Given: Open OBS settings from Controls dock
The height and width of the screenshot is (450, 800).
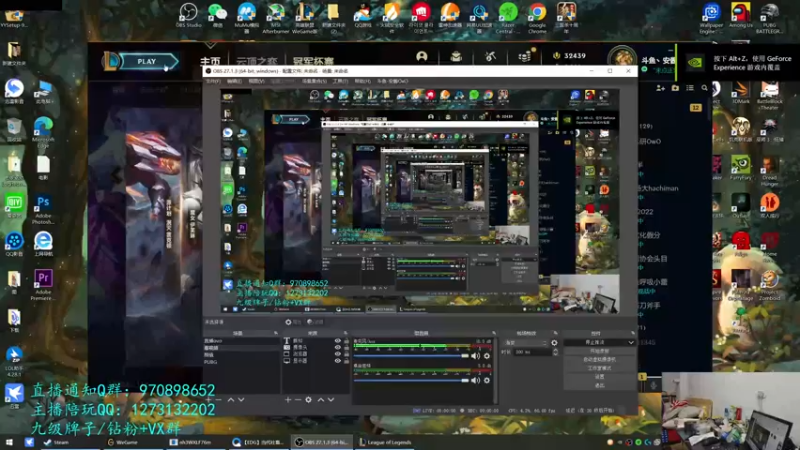Looking at the screenshot, I should 599,377.
